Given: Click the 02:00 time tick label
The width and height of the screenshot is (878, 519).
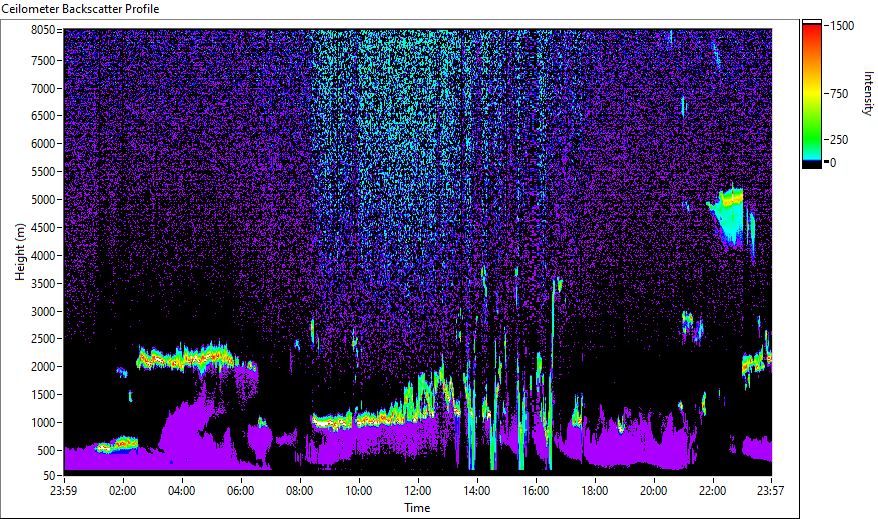Looking at the screenshot, I should 123,491.
